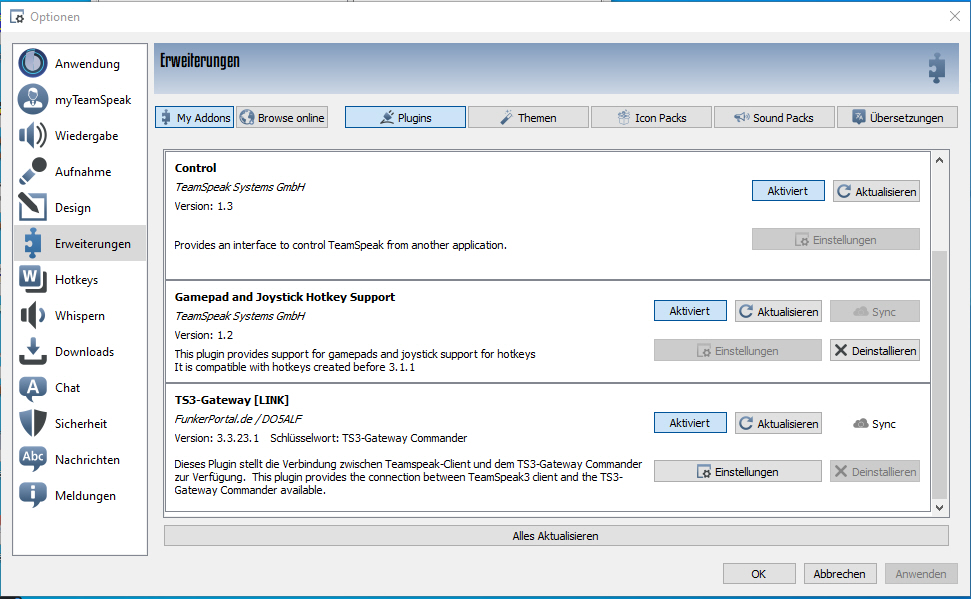
Task: Select the Themen tab
Action: click(528, 117)
